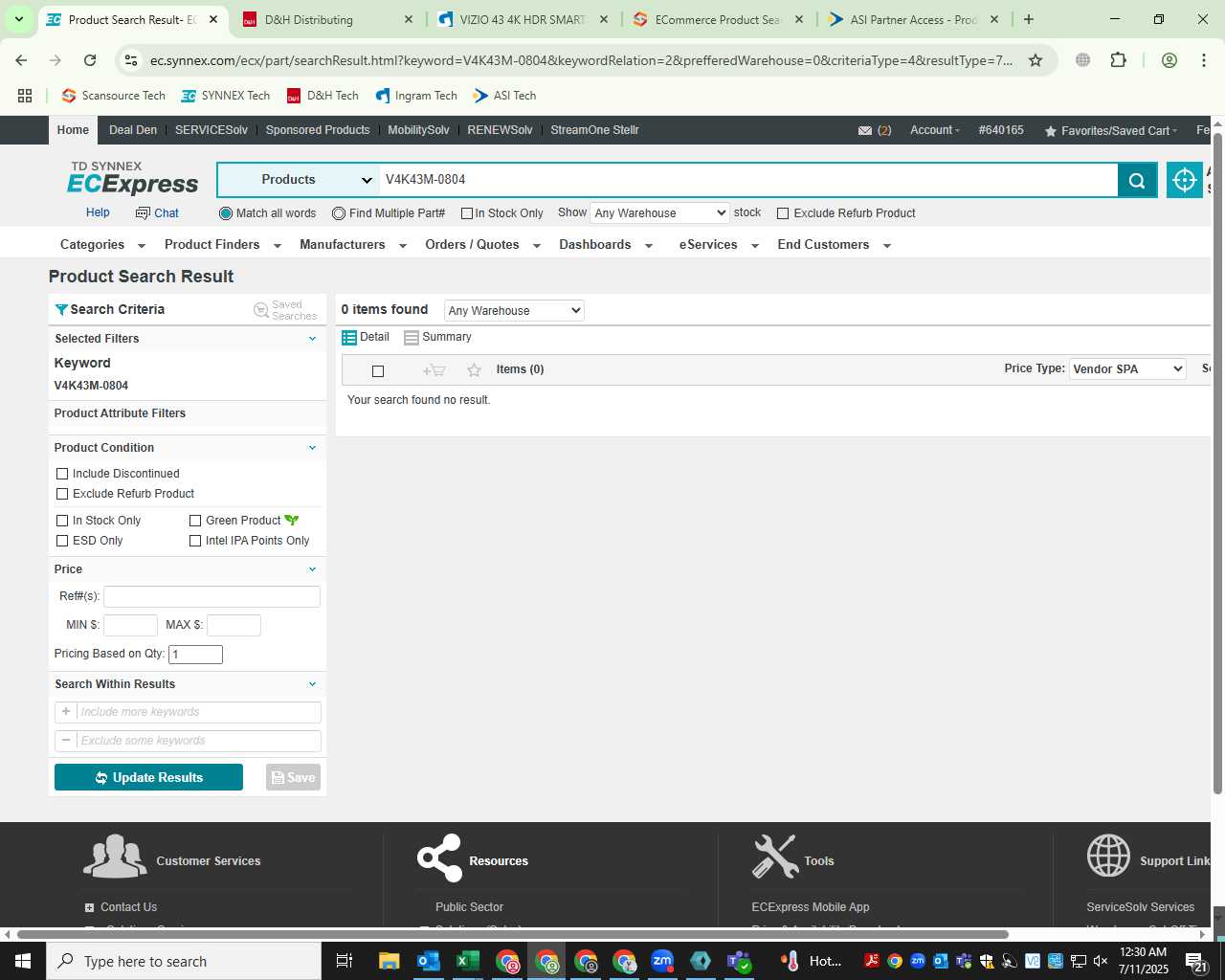Click the MIN $ price field
The image size is (1225, 980).
[130, 625]
